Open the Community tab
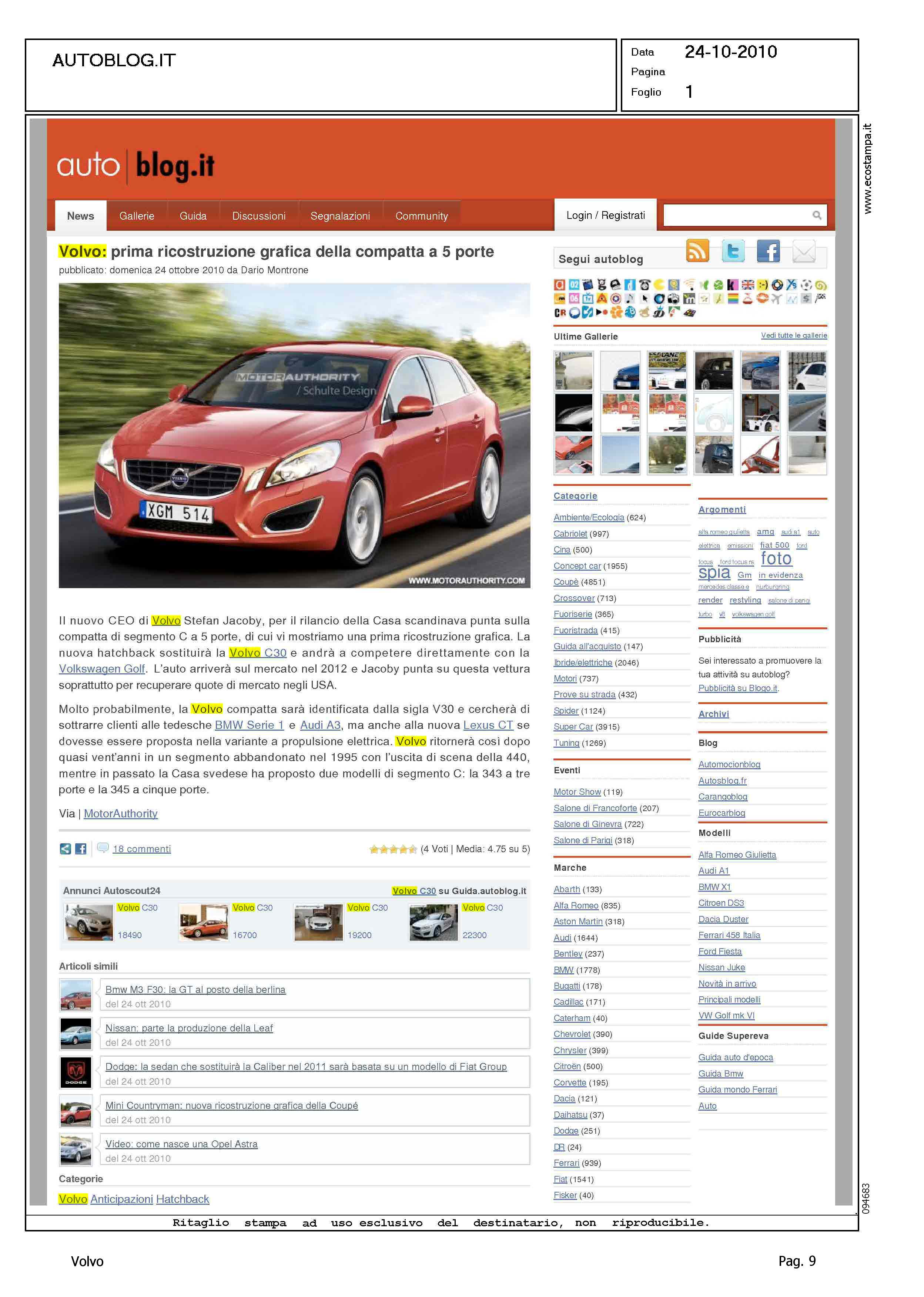This screenshot has width=924, height=1297. coord(422,216)
